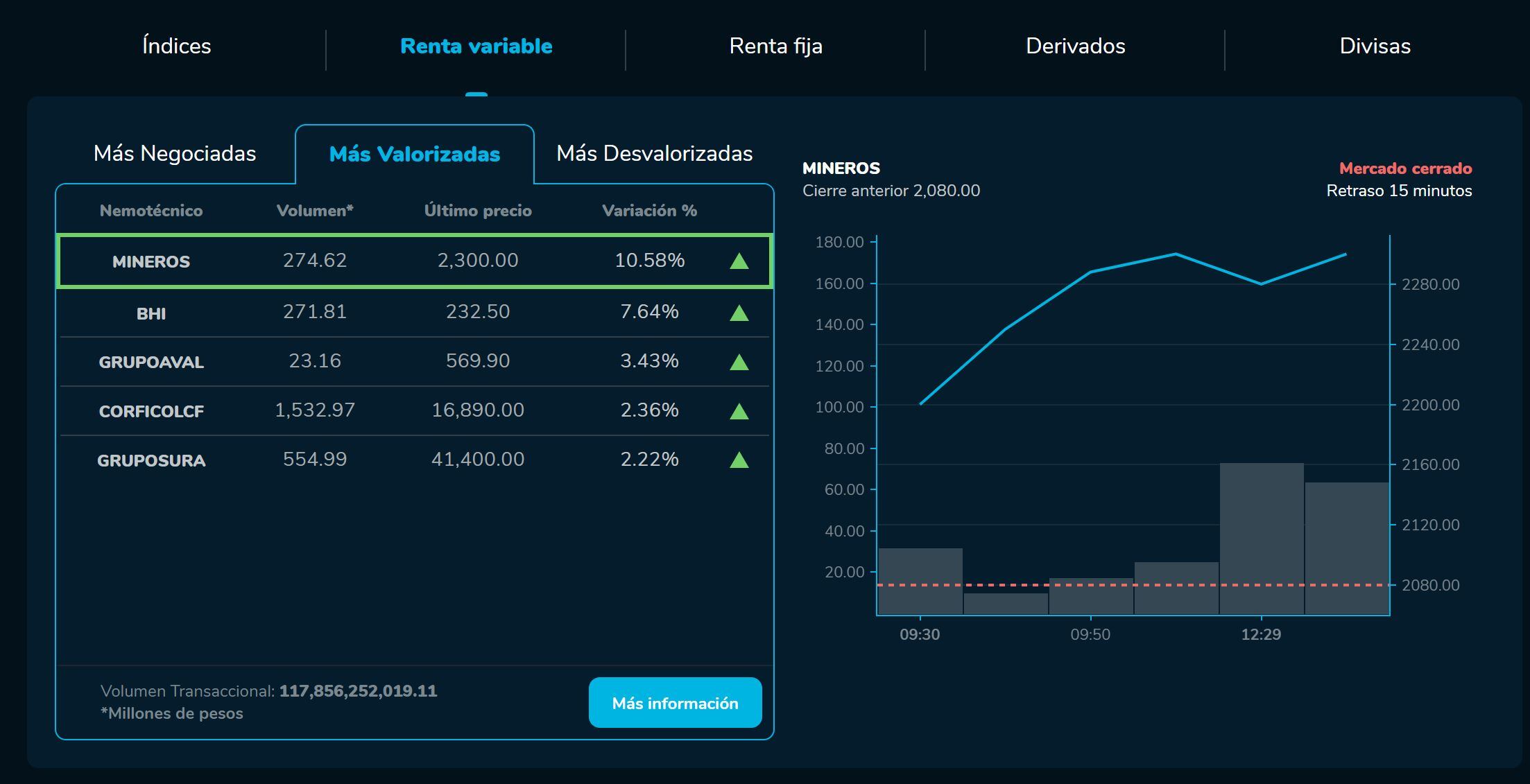
Task: Click the green triangle for GRUPOAVAL
Action: (x=739, y=361)
